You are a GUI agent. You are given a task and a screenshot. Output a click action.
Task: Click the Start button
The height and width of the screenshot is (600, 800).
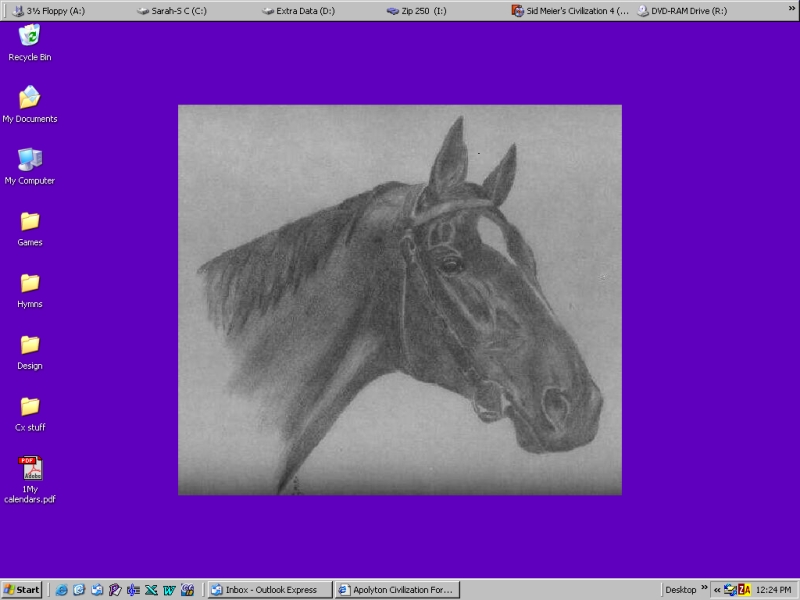click(x=22, y=590)
